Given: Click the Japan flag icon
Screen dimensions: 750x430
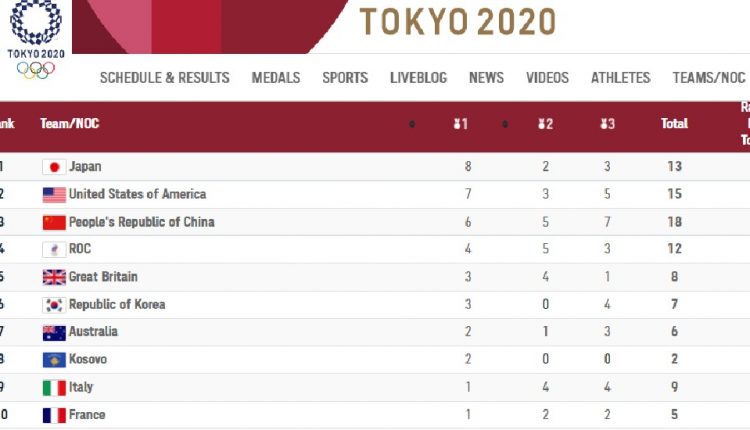Looking at the screenshot, I should tap(54, 167).
